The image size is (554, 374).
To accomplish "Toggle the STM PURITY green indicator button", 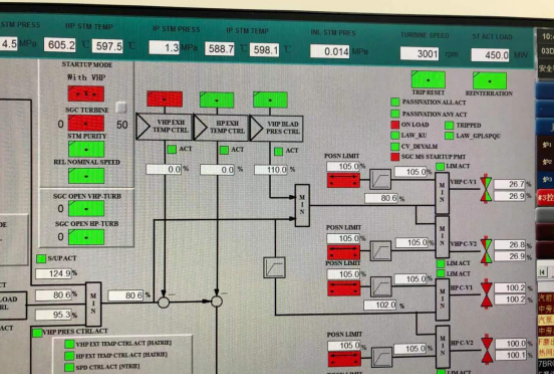I will tap(86, 149).
